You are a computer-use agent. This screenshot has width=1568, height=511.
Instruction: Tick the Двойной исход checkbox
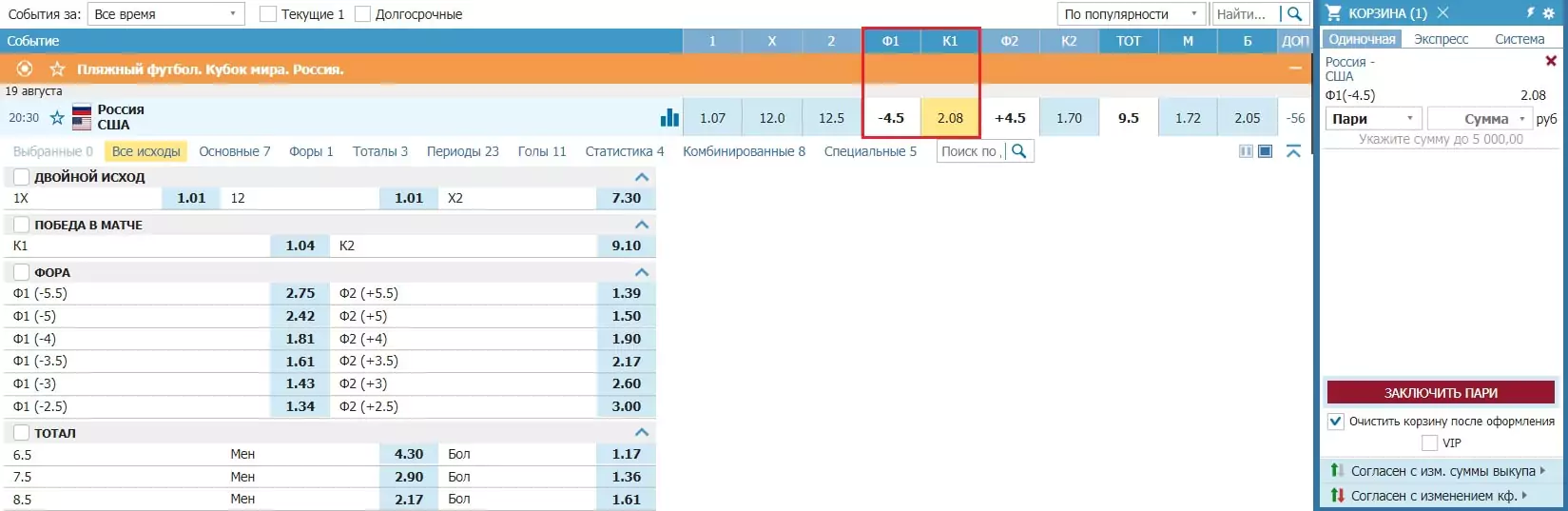[x=21, y=177]
